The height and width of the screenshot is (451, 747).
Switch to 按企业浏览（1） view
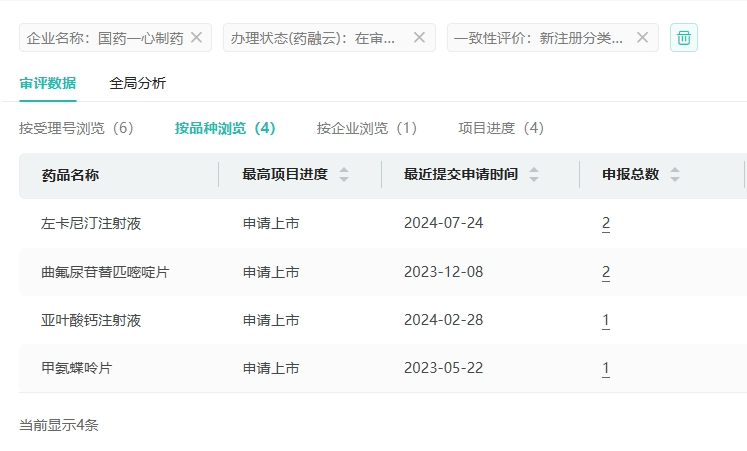367,128
